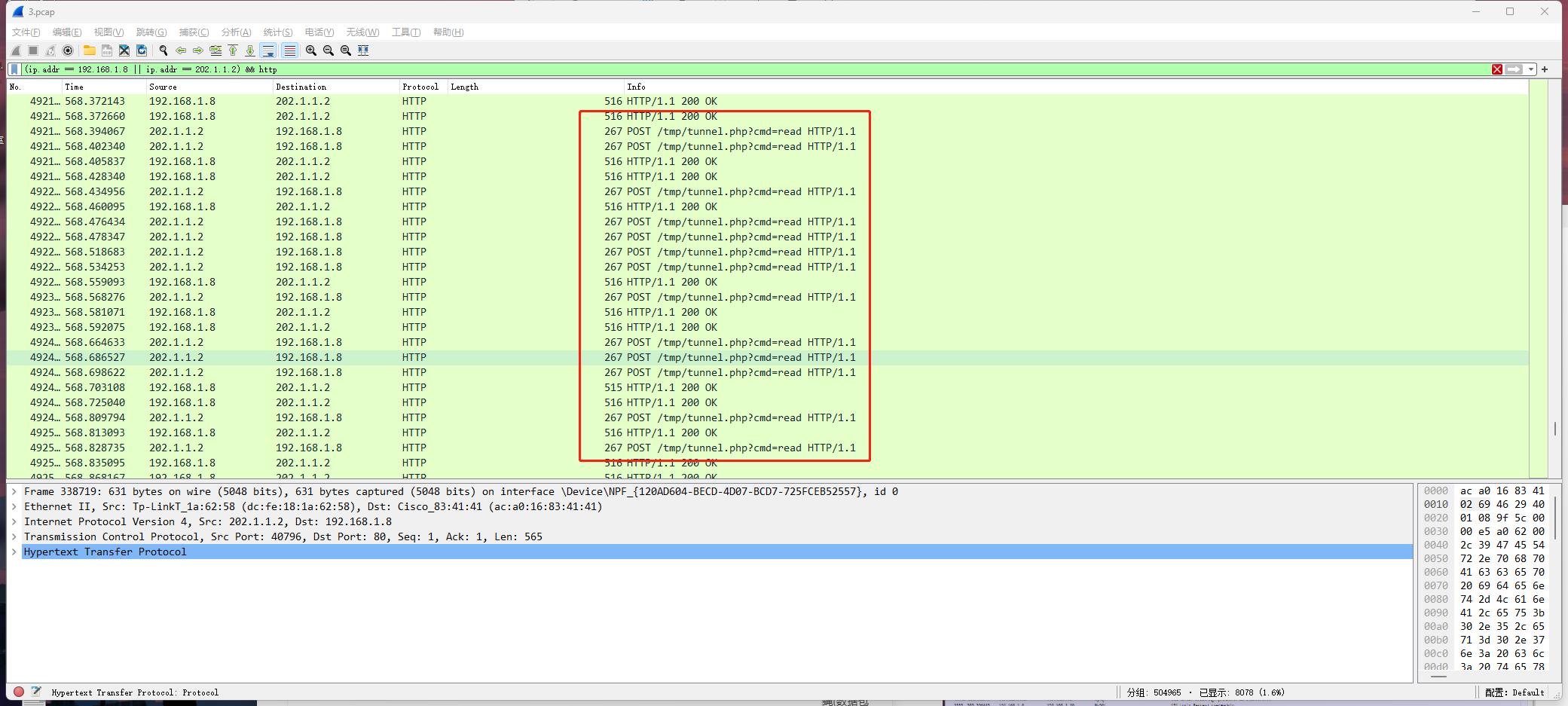The width and height of the screenshot is (1568, 706).
Task: Open a capture file via folder icon
Action: [x=89, y=50]
